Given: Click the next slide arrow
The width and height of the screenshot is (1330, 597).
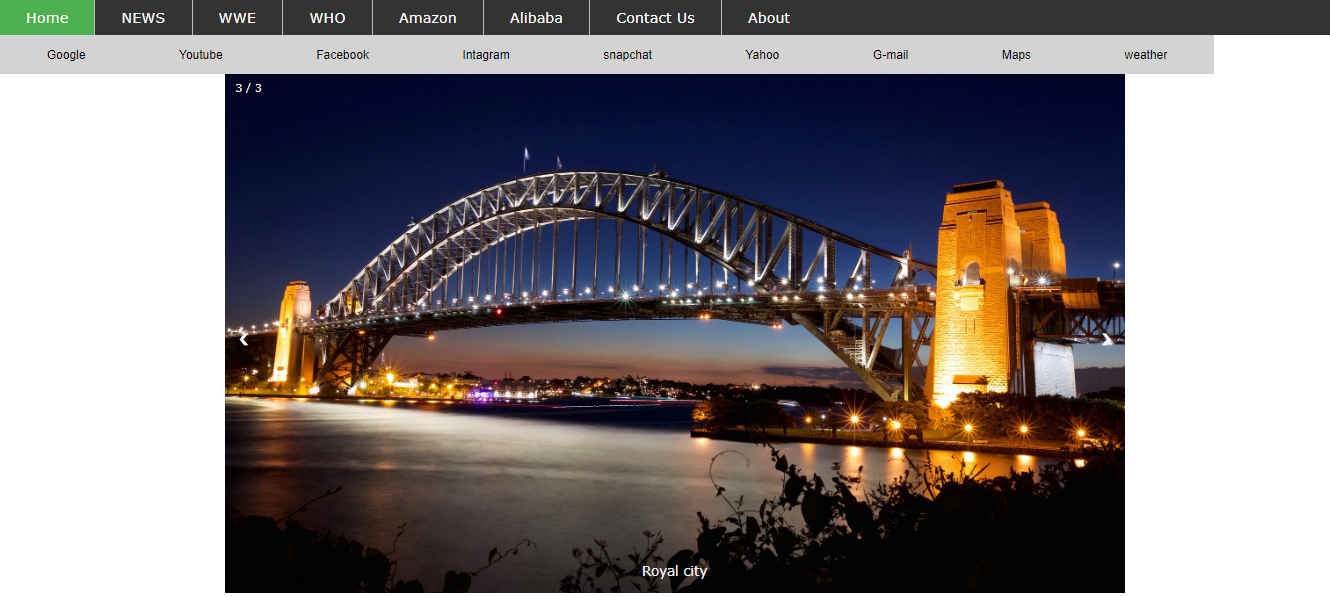Looking at the screenshot, I should [x=1106, y=340].
